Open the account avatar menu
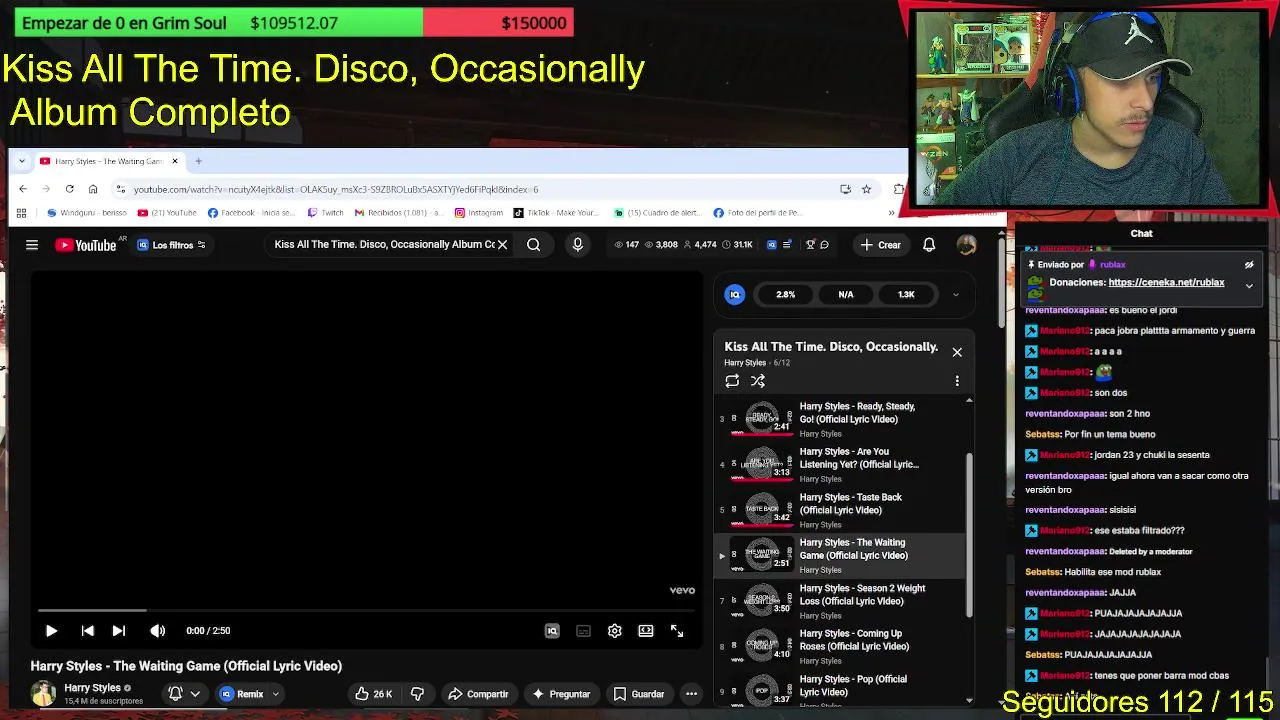 tap(966, 244)
